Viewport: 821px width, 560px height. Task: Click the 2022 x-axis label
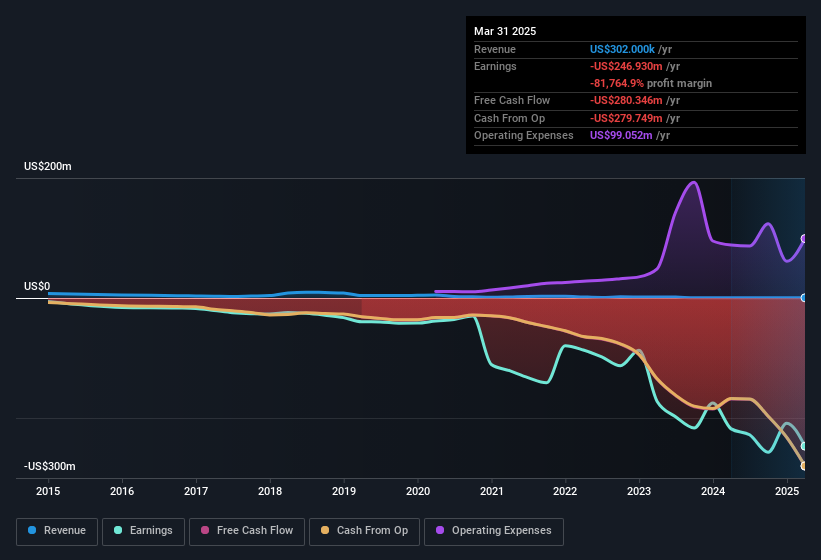[565, 491]
